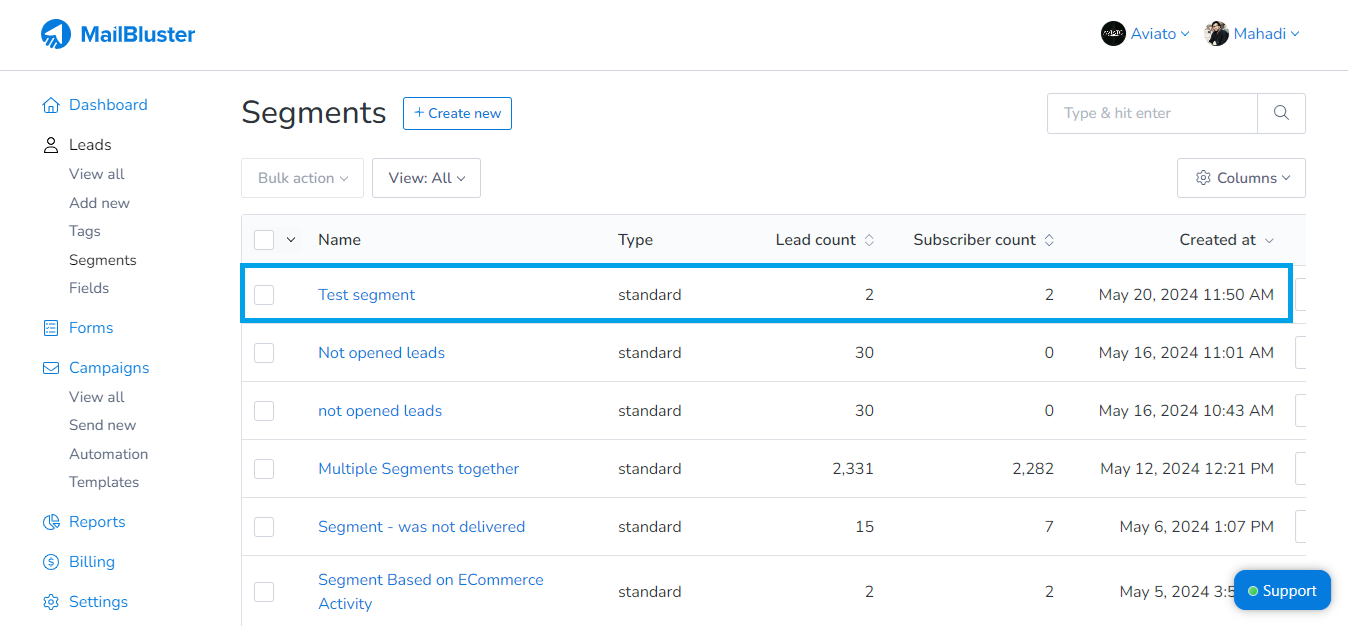Click the Settings gear icon in sidebar
Image resolution: width=1348 pixels, height=626 pixels.
pos(51,602)
